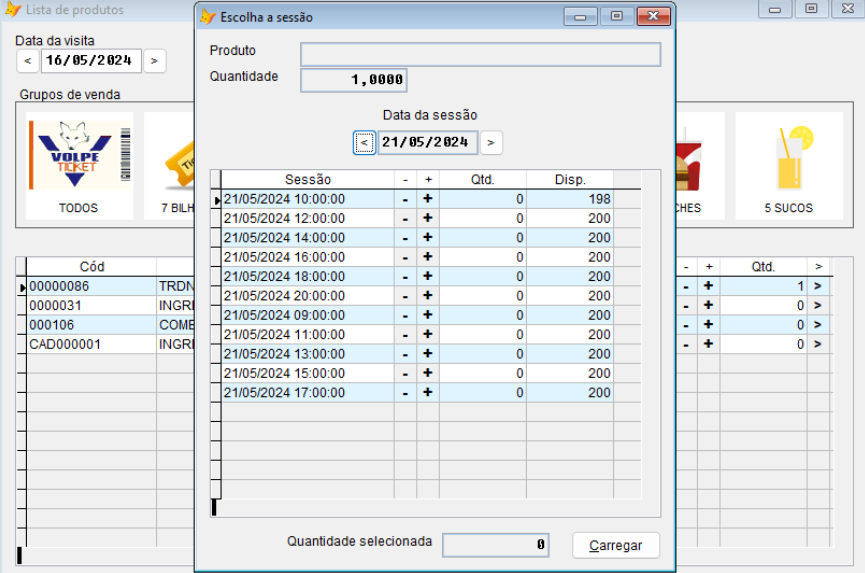Click the TODOS Volpe Ticket group icon

click(80, 164)
